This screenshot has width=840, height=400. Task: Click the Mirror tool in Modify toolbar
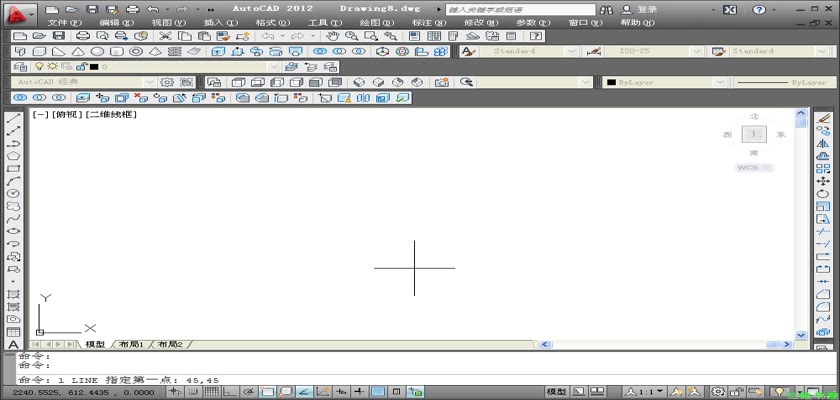(x=823, y=144)
